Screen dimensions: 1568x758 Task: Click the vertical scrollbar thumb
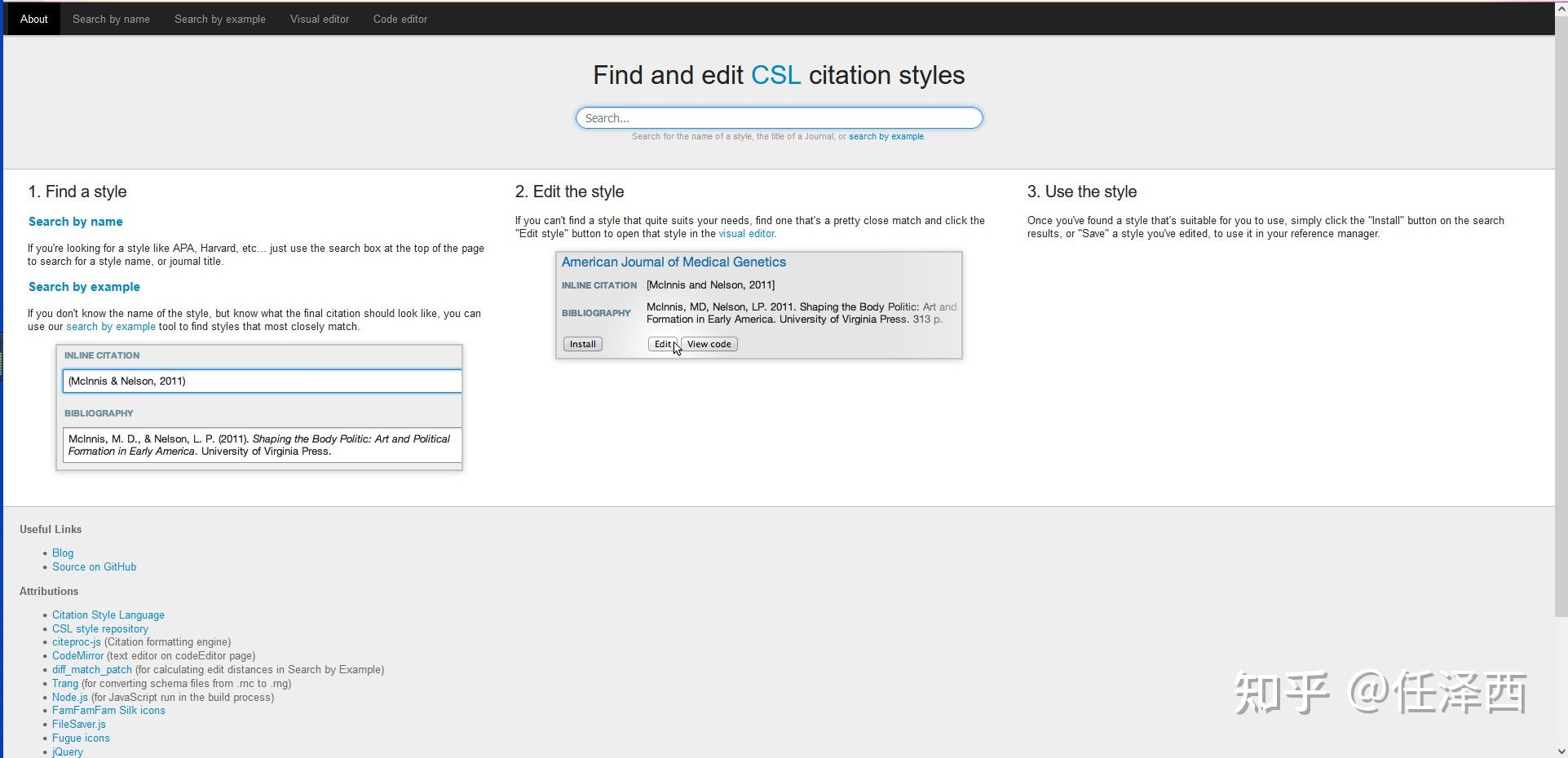click(1561, 318)
